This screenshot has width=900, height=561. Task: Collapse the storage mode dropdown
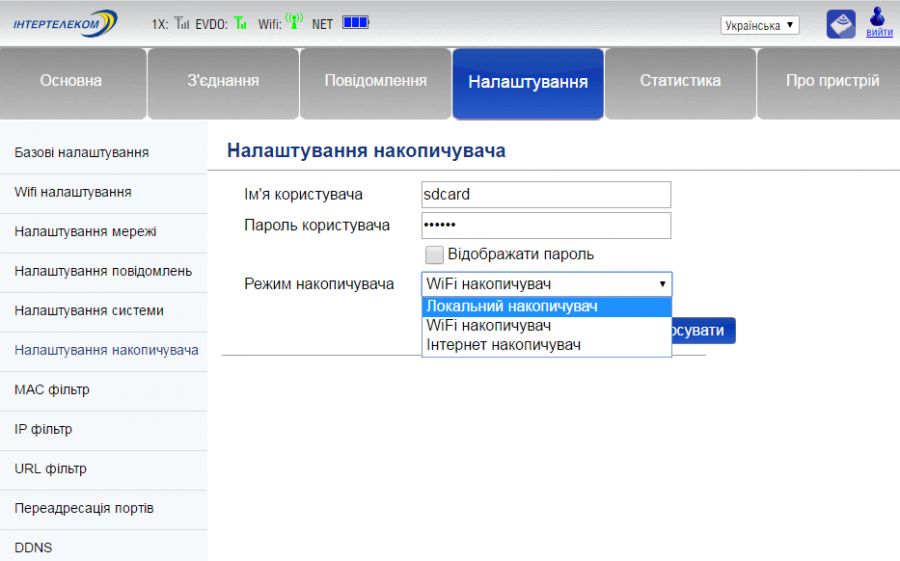point(546,284)
